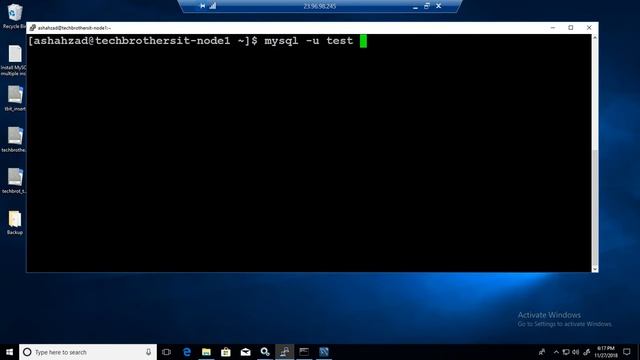Launch Microsoft Edge from taskbar
The image size is (640, 360).
187,352
